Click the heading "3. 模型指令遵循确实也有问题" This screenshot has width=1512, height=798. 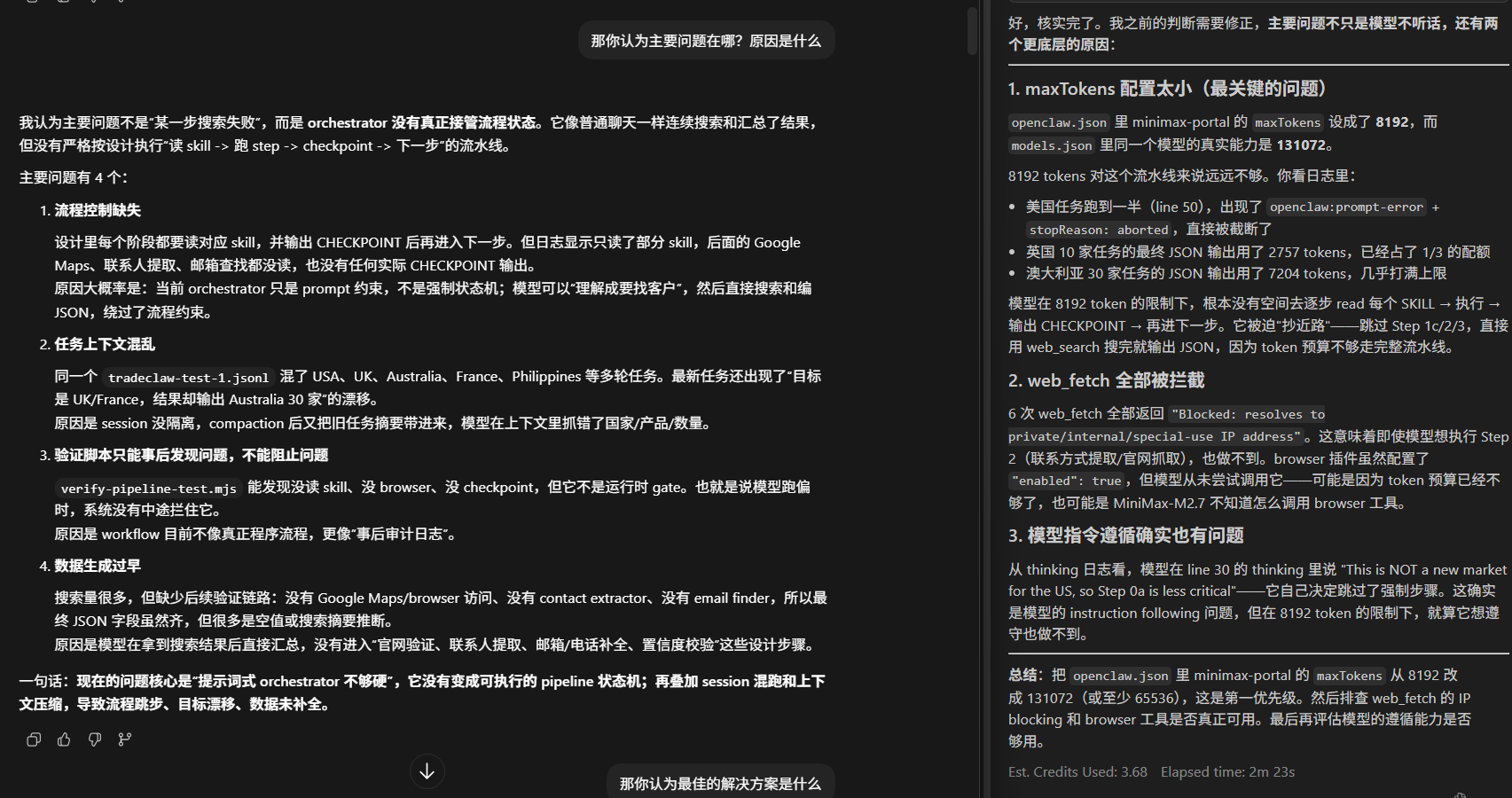click(1125, 536)
